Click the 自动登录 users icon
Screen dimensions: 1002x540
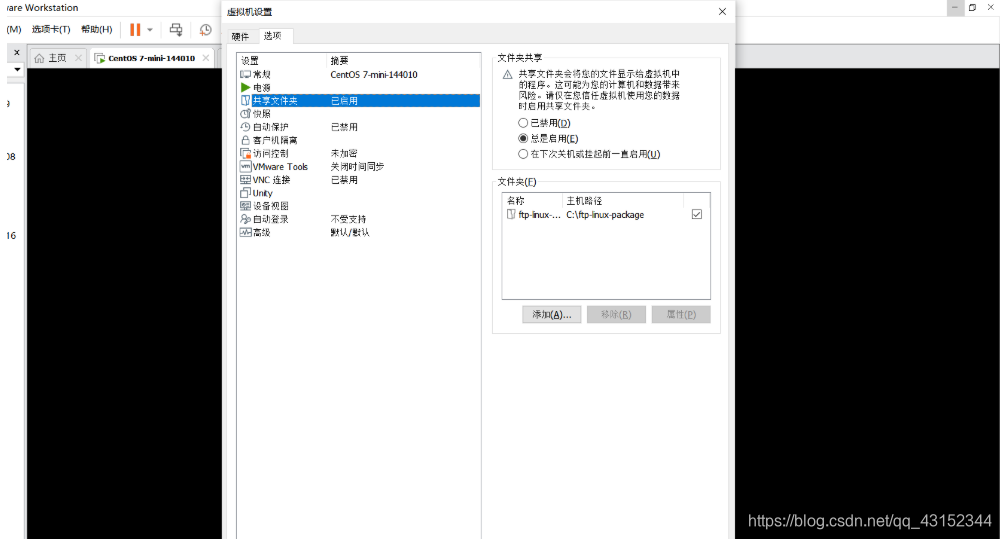point(245,219)
